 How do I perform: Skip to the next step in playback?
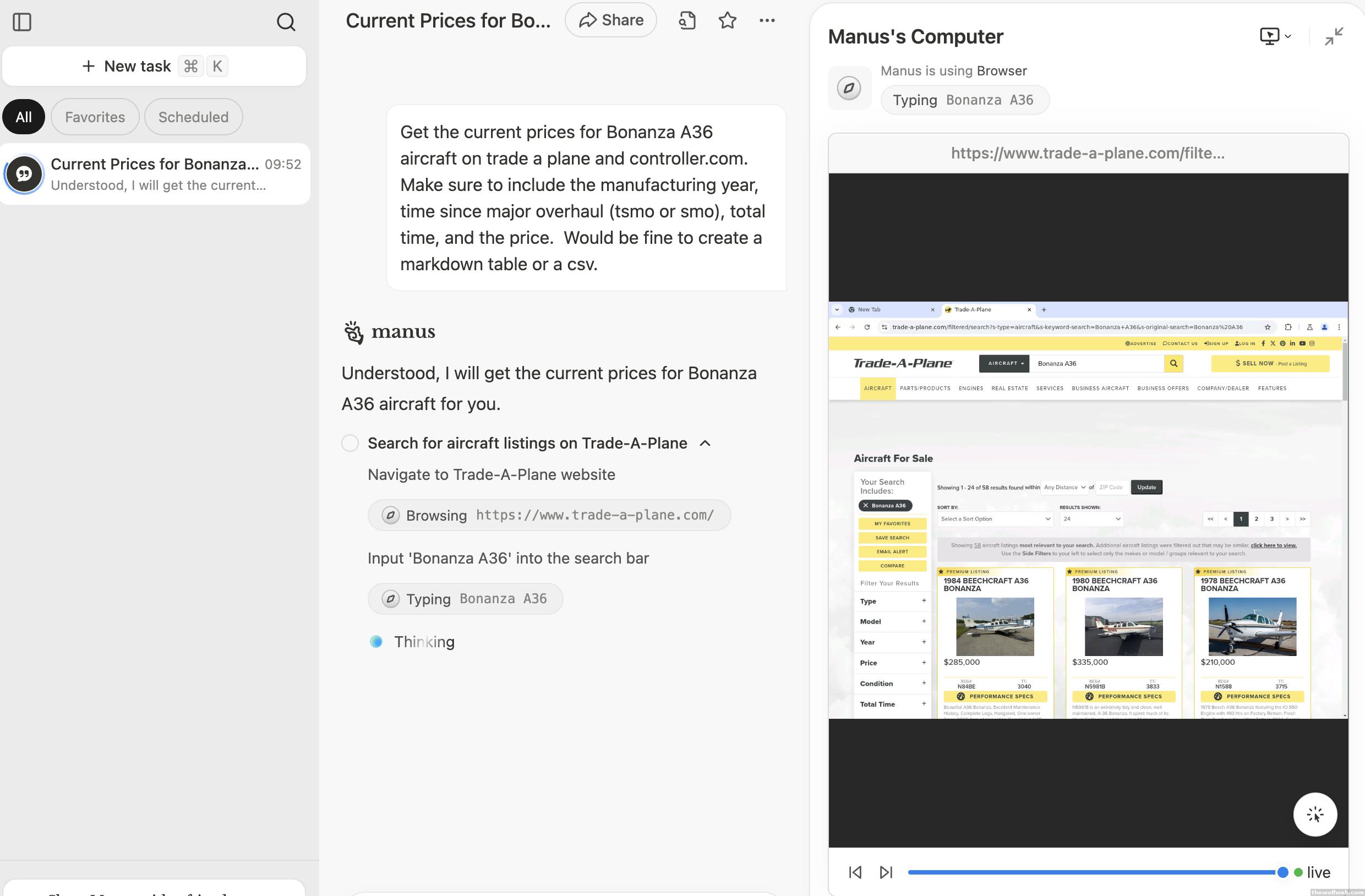point(886,872)
